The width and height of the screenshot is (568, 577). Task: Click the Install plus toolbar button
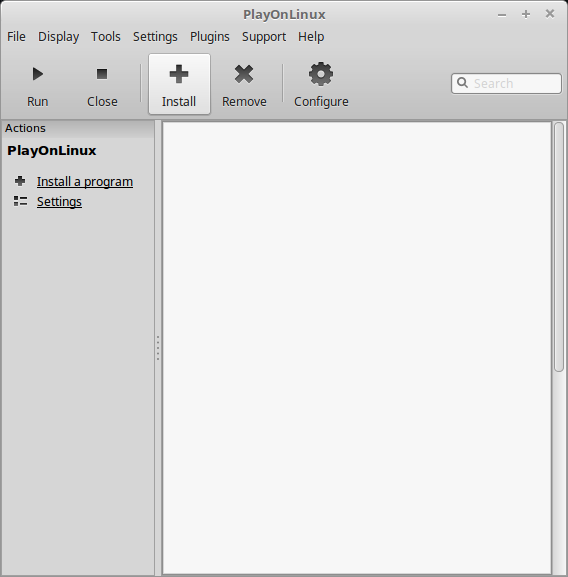(x=179, y=84)
